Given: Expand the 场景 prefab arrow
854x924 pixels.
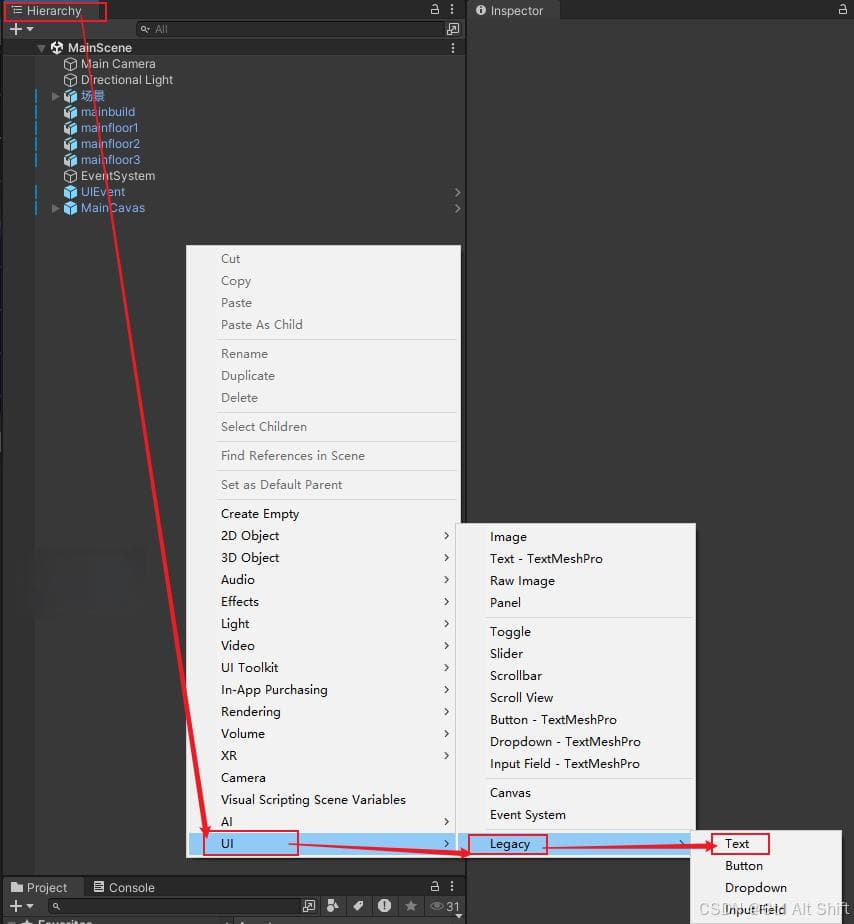Looking at the screenshot, I should (55, 95).
